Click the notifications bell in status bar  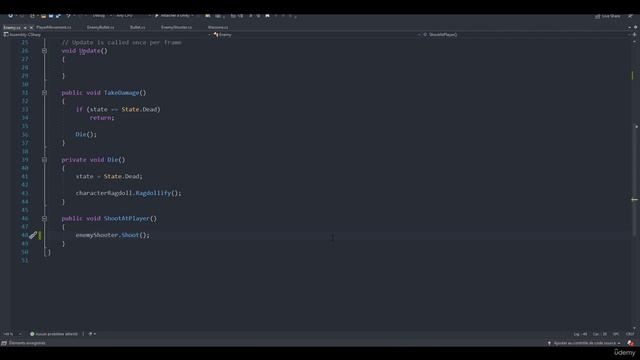[x=631, y=343]
